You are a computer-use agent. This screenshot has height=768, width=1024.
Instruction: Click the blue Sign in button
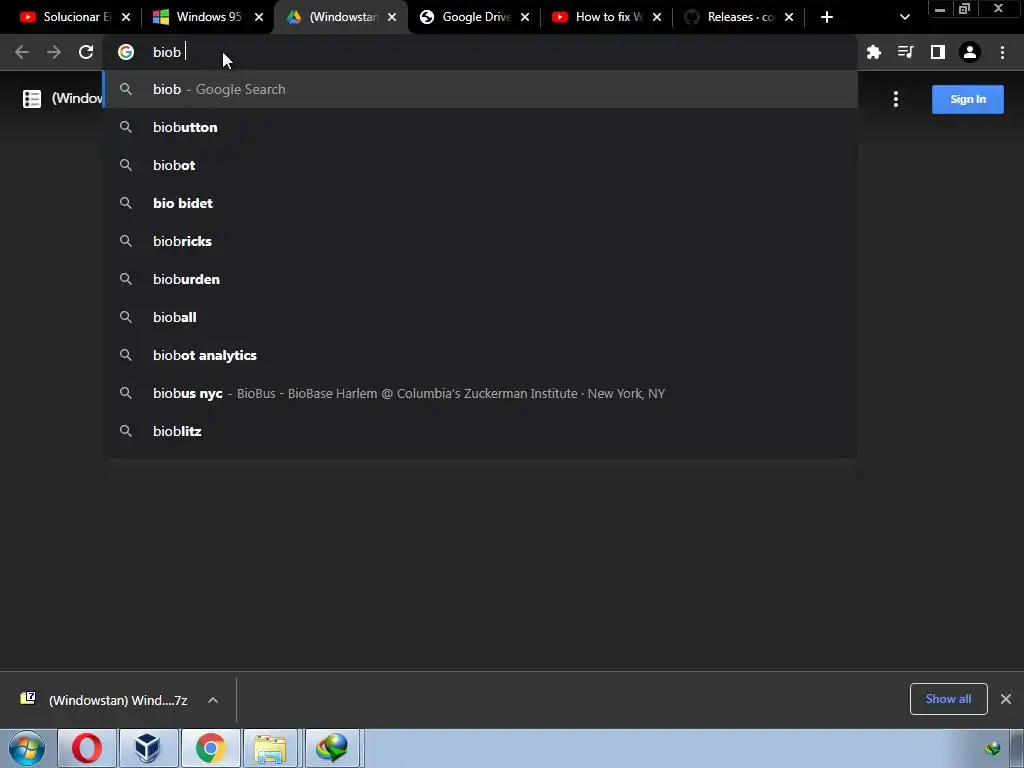[968, 99]
